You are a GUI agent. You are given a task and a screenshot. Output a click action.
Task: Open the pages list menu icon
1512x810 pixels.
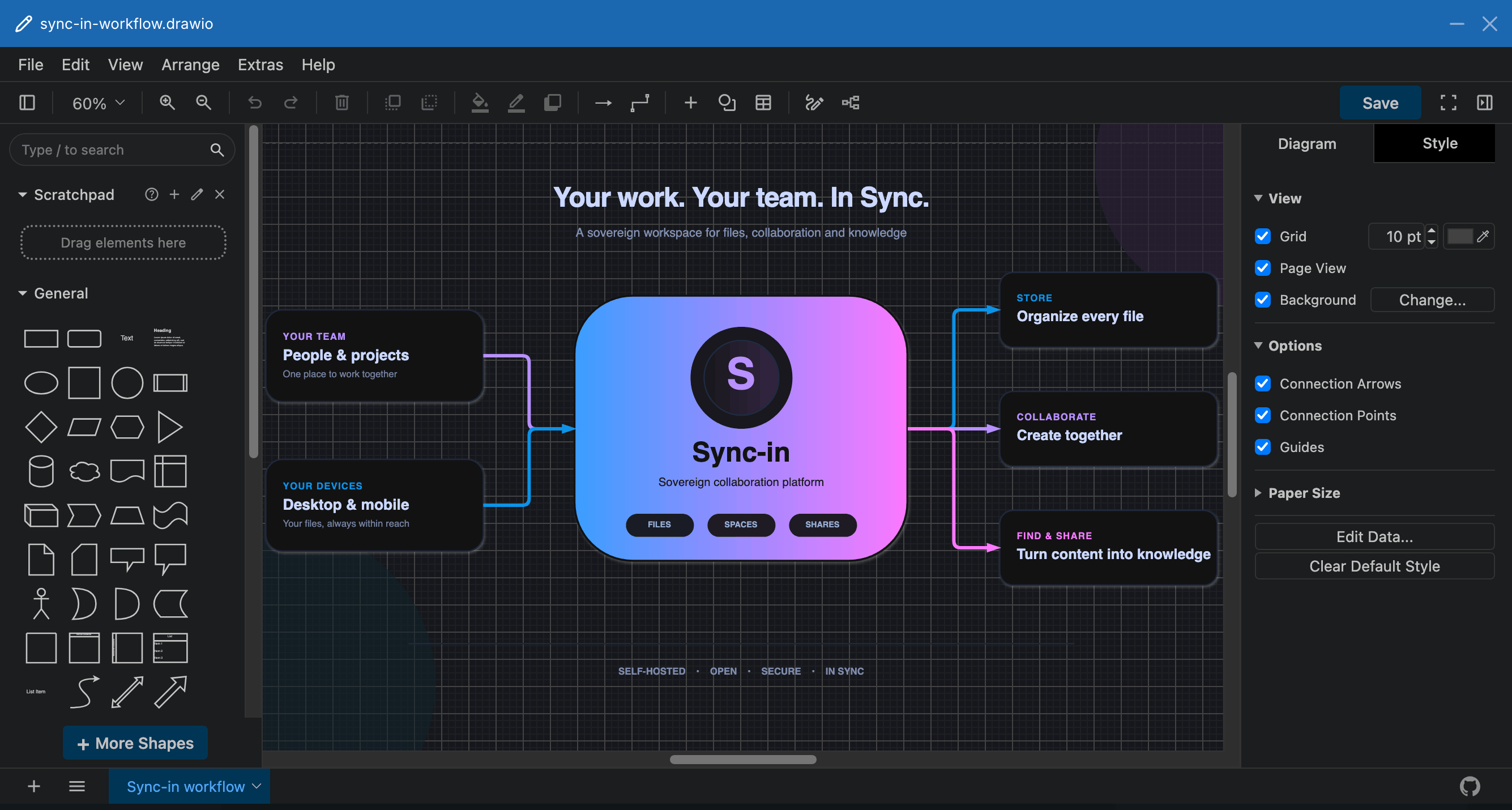[x=77, y=787]
